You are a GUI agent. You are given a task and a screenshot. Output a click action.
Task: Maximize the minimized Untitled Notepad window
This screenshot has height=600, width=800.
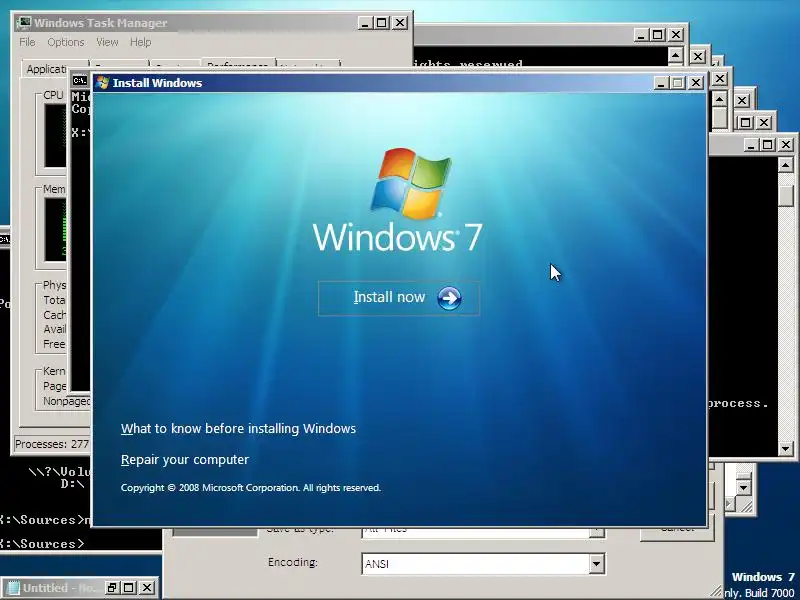[x=129, y=588]
